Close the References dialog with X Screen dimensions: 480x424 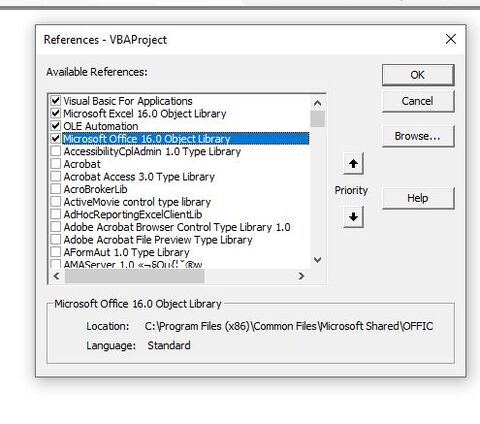tap(451, 39)
